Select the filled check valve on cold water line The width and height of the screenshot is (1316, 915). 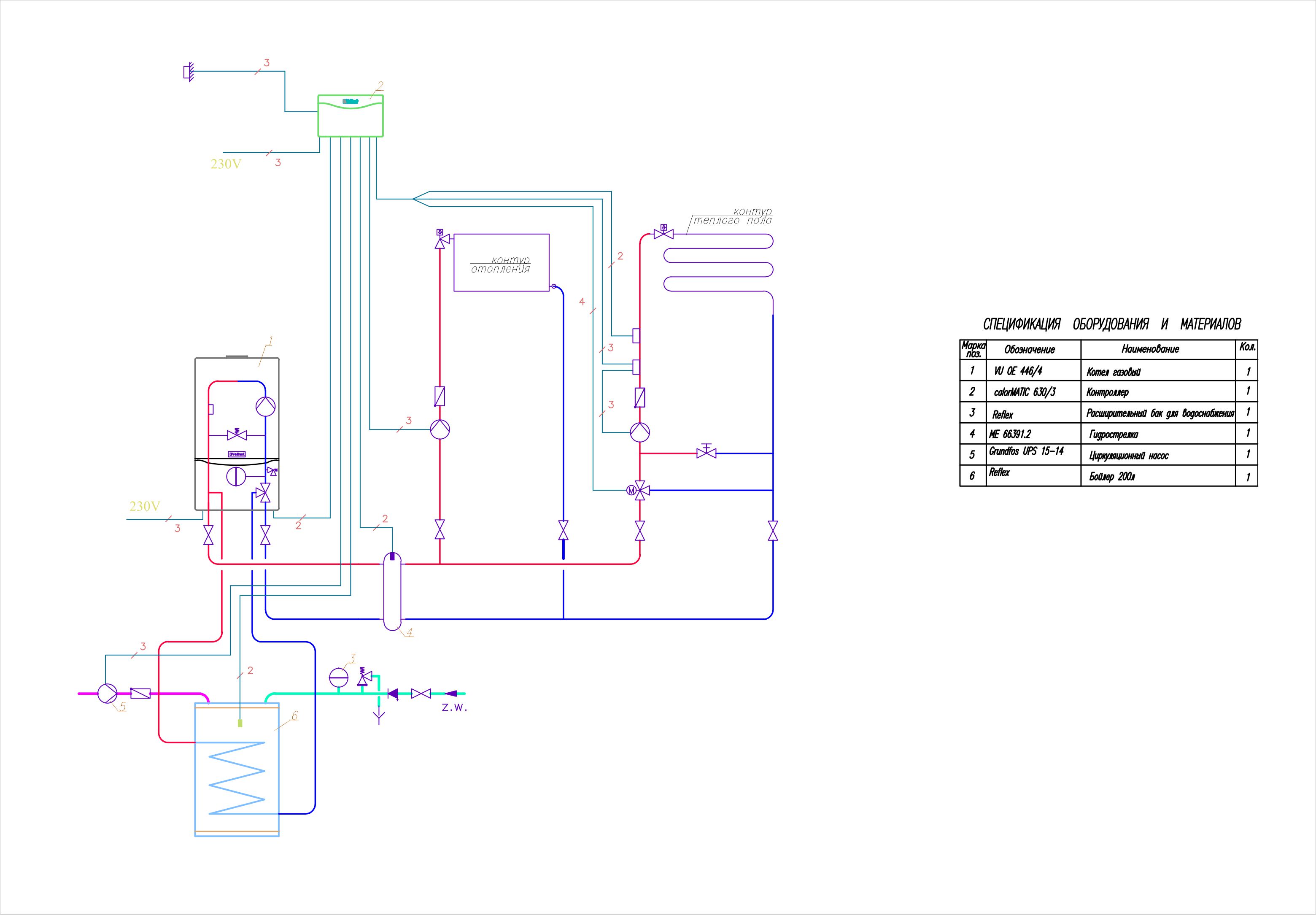pyautogui.click(x=393, y=694)
